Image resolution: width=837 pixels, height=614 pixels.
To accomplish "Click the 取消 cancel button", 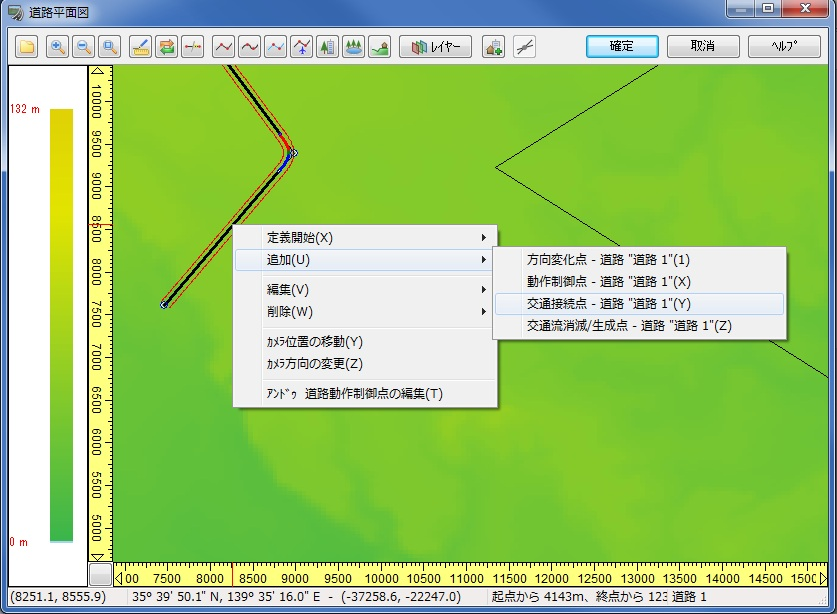I will click(703, 46).
